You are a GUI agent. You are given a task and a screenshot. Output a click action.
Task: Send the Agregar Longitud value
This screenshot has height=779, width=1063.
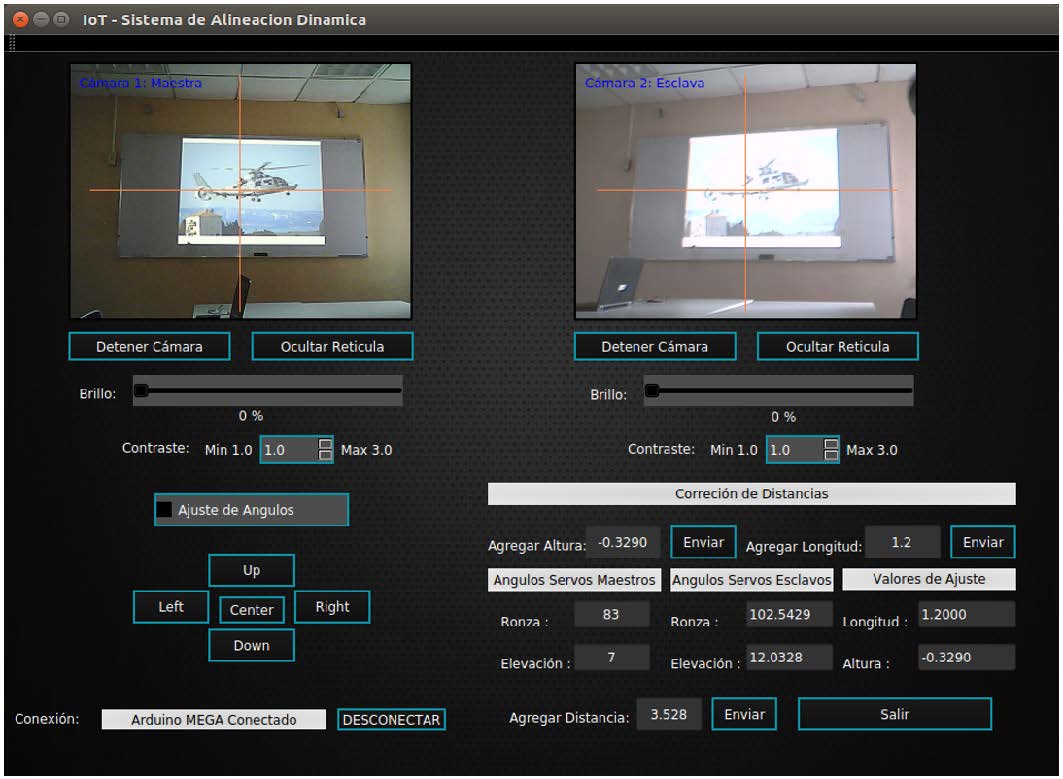pyautogui.click(x=982, y=542)
